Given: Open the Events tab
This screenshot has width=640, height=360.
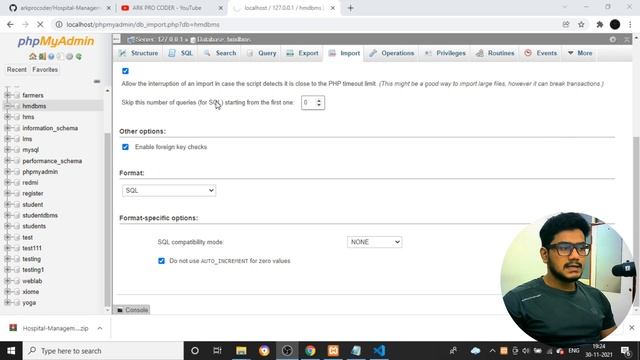Looking at the screenshot, I should tap(541, 53).
